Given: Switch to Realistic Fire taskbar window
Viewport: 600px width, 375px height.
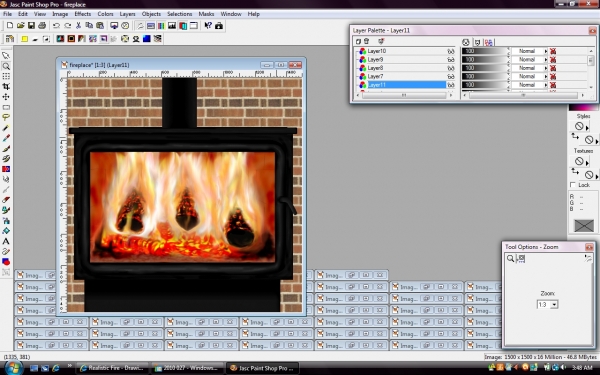Looking at the screenshot, I should coord(112,368).
